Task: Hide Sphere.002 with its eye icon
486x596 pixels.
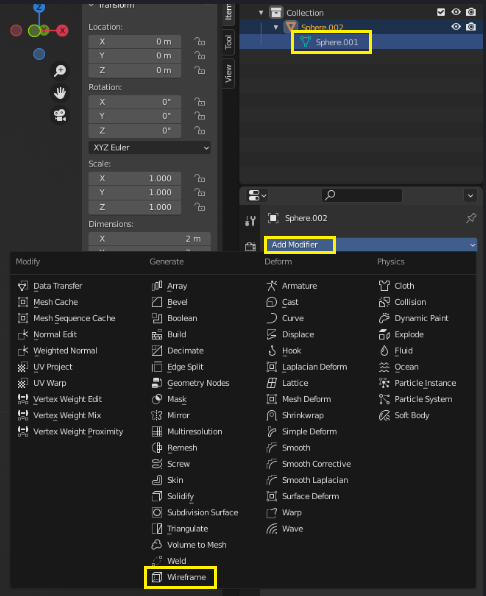Action: tap(456, 27)
